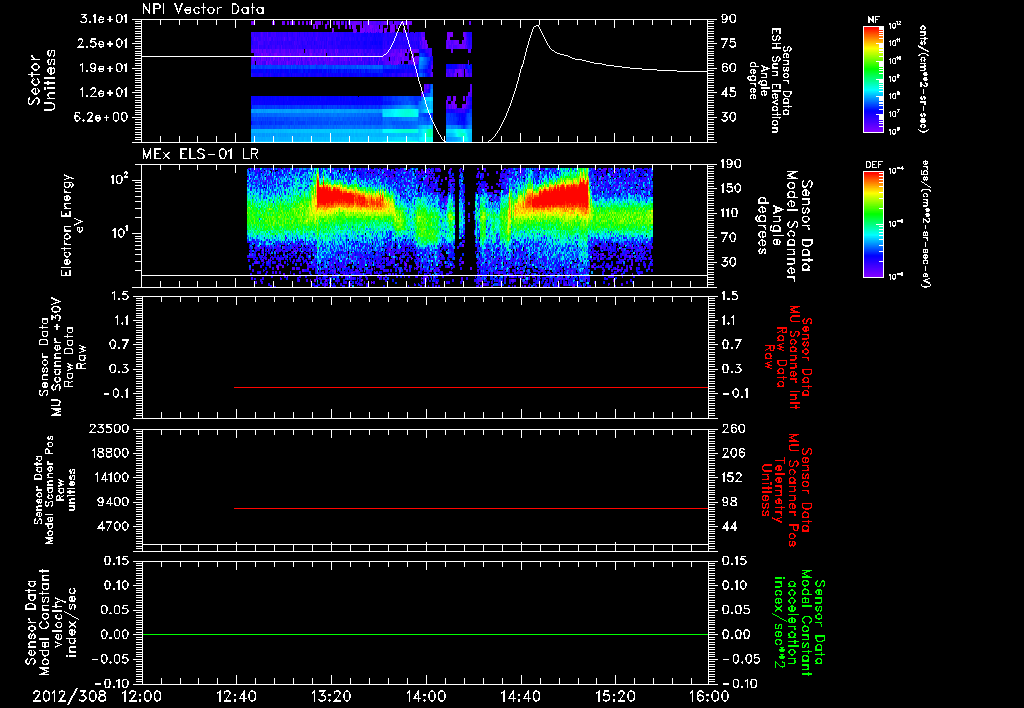Click the NF color bar legend
The image size is (1024, 708).
873,78
